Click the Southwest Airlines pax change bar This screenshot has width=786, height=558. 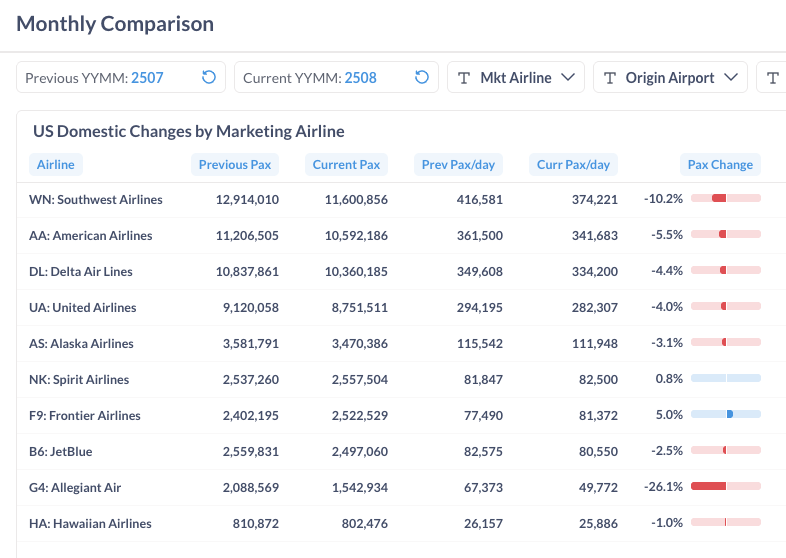726,198
